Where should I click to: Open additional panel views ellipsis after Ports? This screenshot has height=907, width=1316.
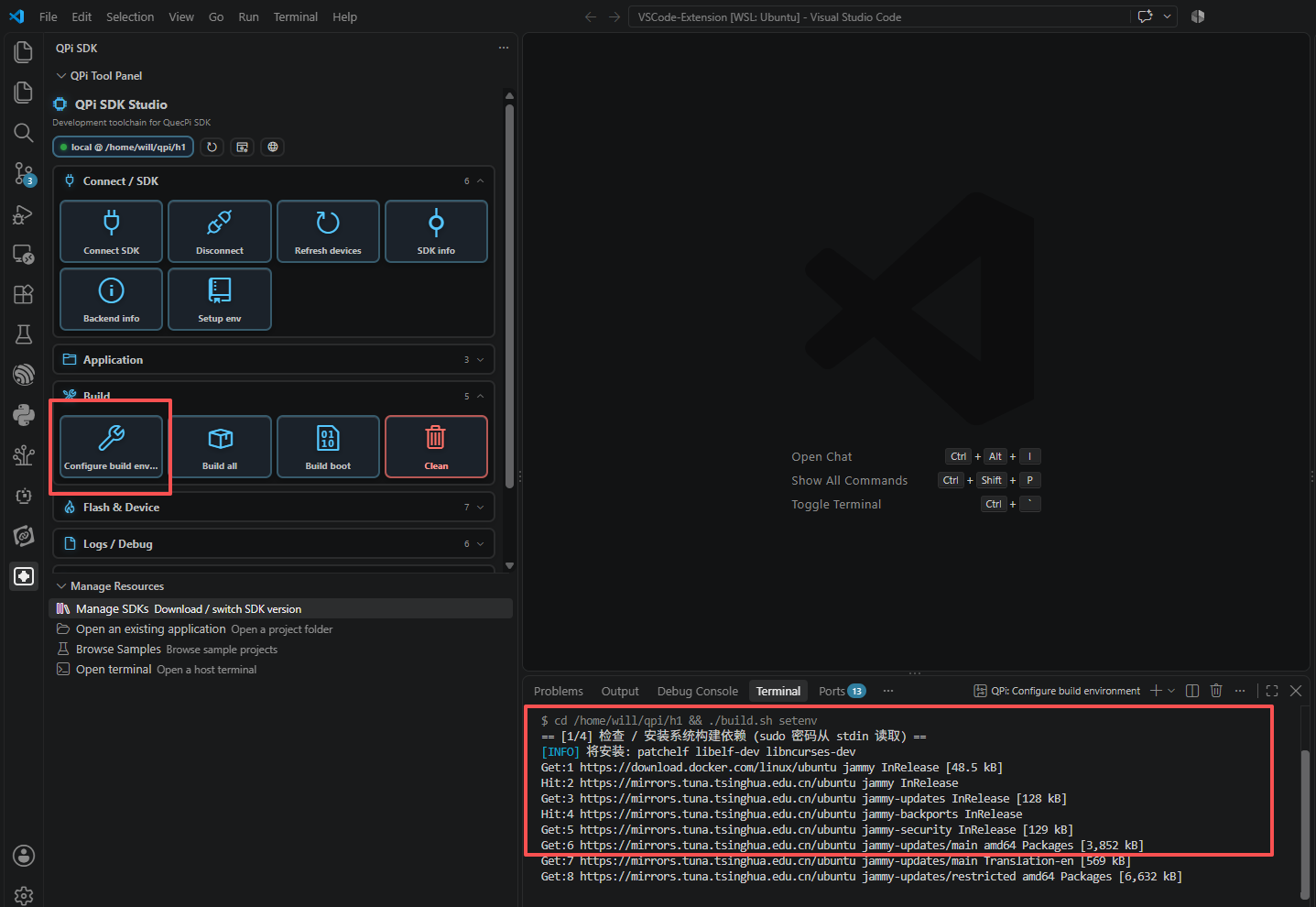(x=887, y=691)
